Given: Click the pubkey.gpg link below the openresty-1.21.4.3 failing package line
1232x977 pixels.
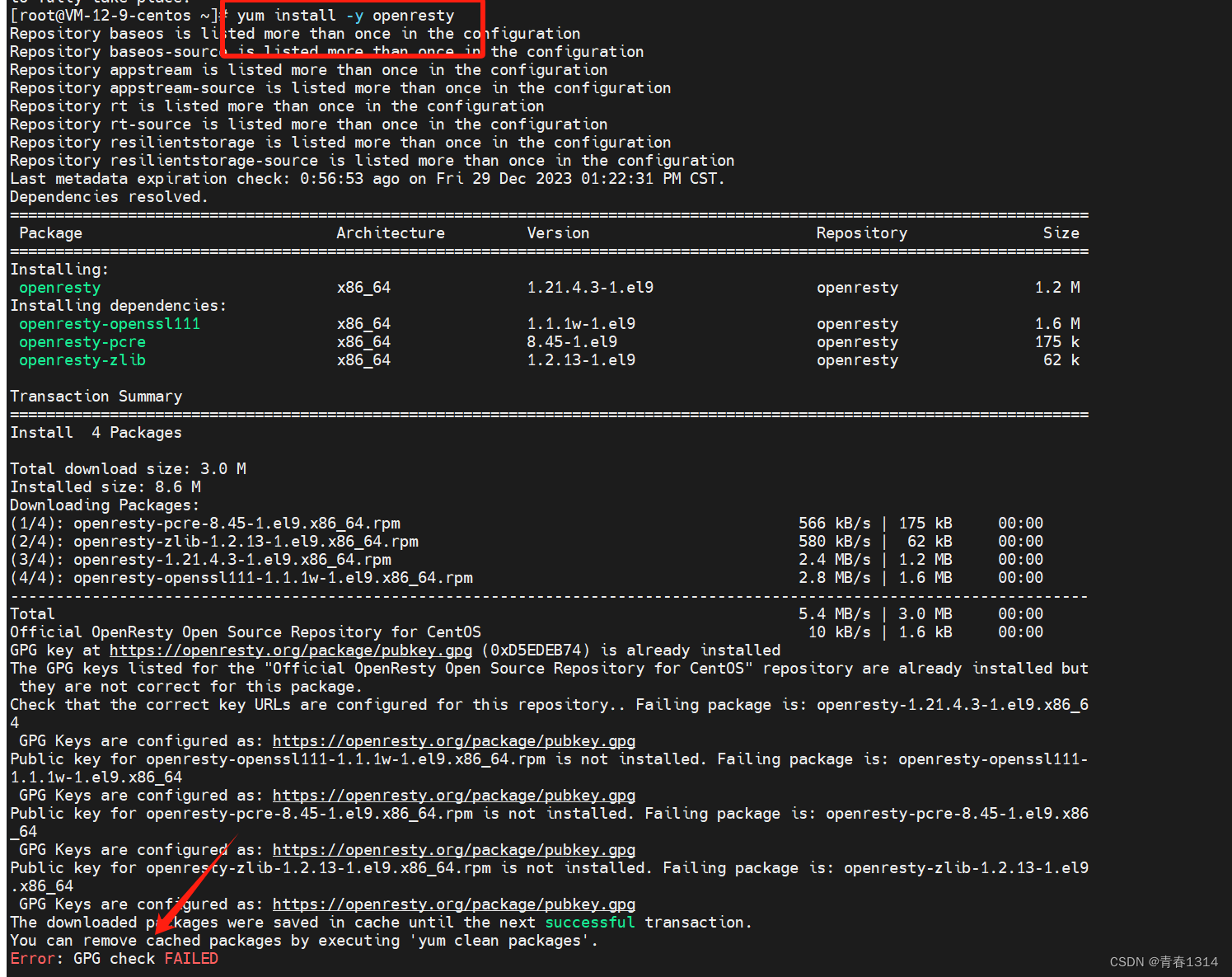Looking at the screenshot, I should click(454, 741).
